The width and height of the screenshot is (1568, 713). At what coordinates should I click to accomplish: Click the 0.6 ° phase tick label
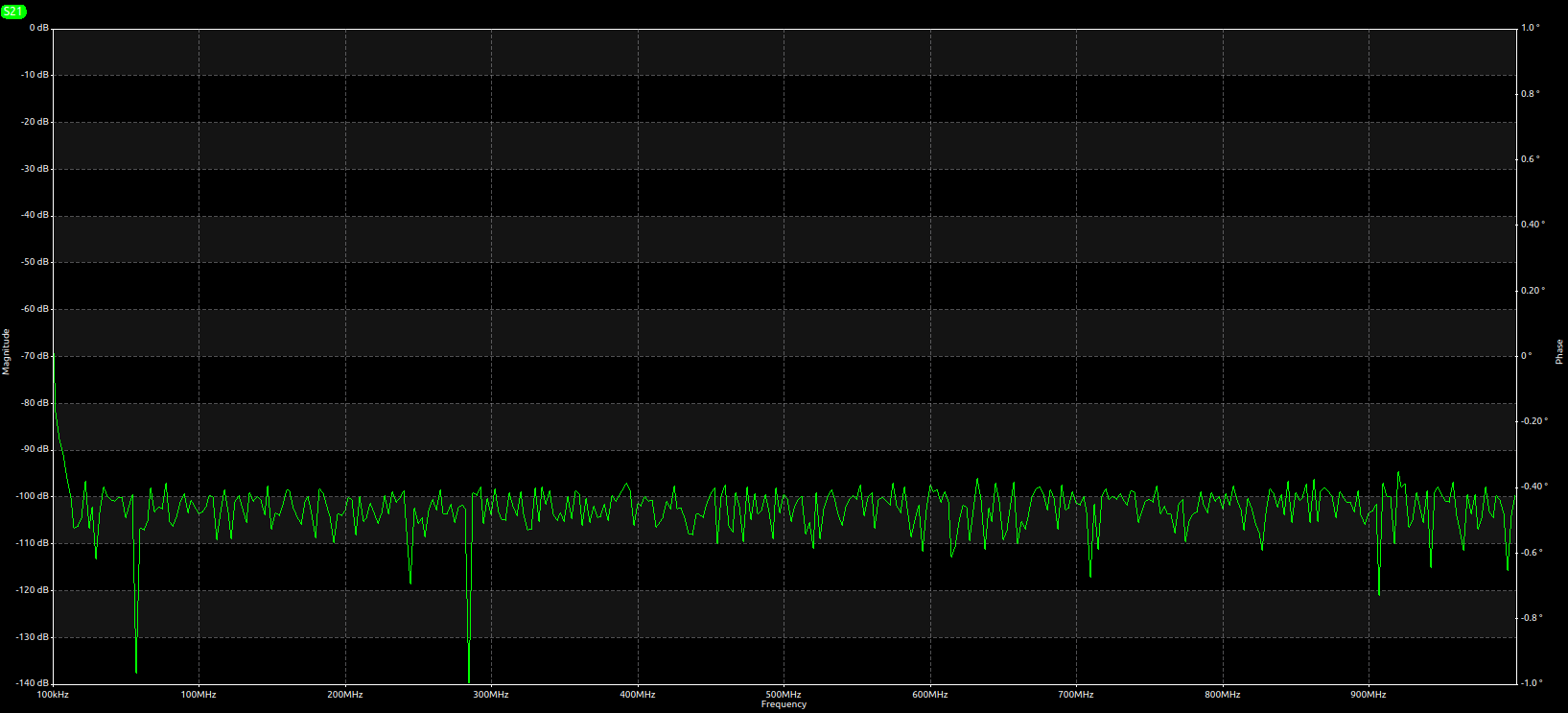tap(1531, 159)
